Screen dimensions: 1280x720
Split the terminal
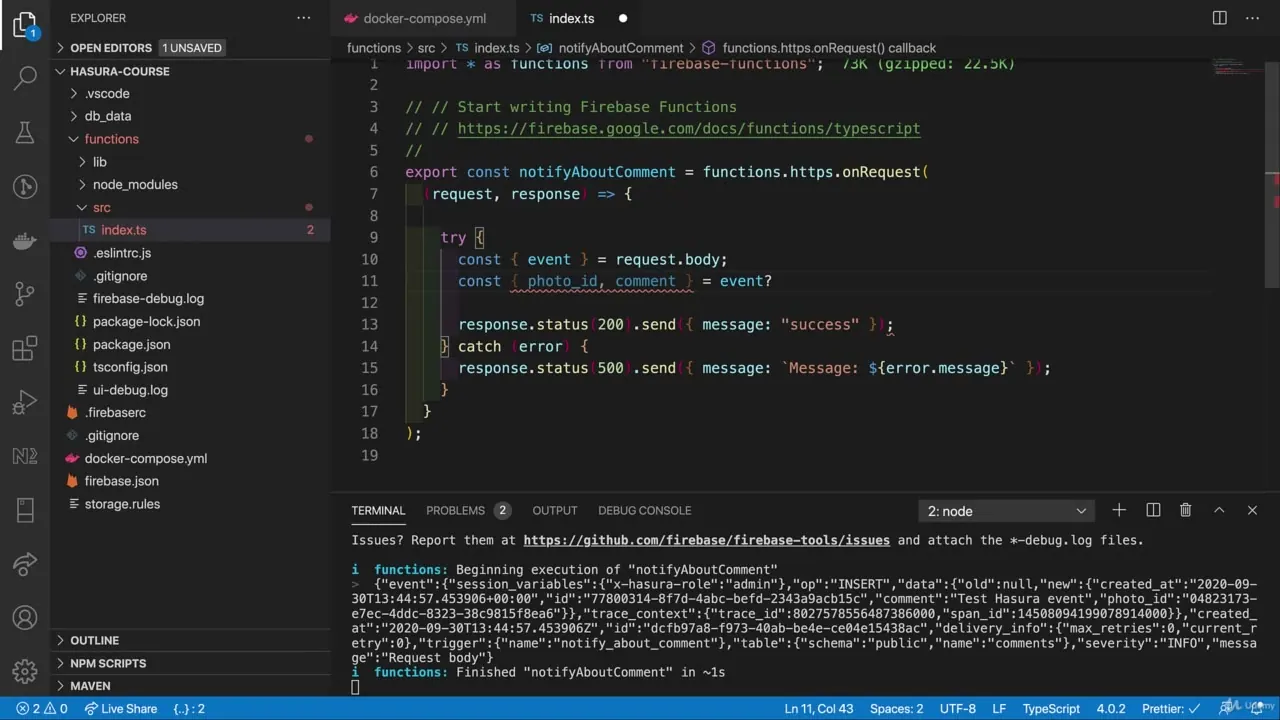click(x=1153, y=510)
